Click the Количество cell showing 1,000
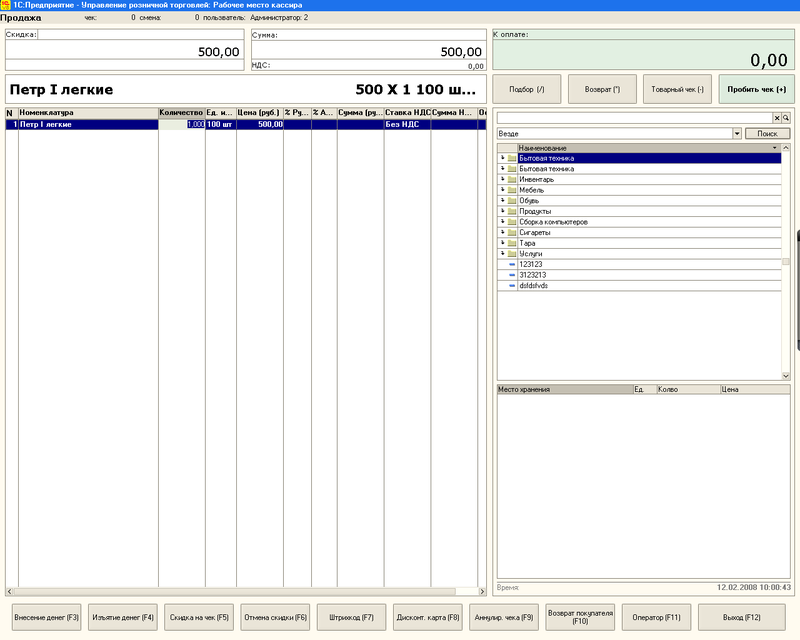This screenshot has height=640, width=800. pos(182,125)
